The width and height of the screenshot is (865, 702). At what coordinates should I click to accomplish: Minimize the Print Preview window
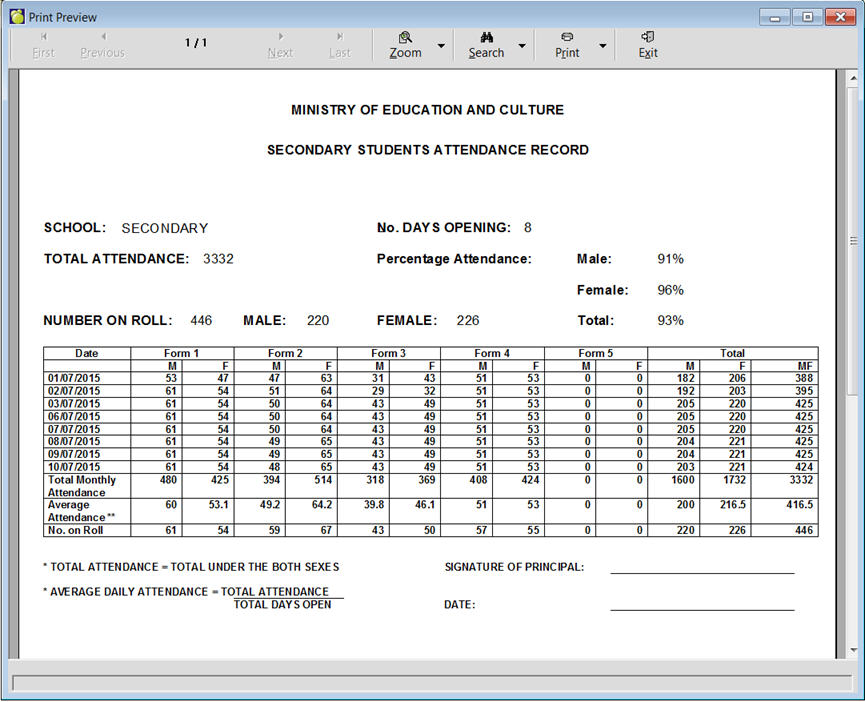(x=776, y=16)
